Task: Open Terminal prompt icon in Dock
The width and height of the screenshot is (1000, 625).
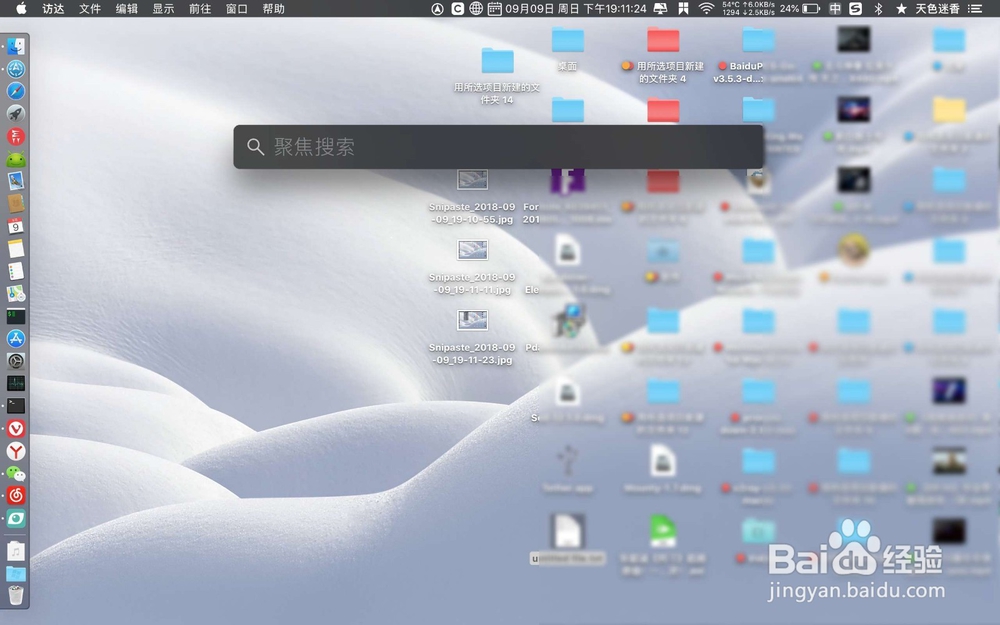Action: (x=16, y=406)
